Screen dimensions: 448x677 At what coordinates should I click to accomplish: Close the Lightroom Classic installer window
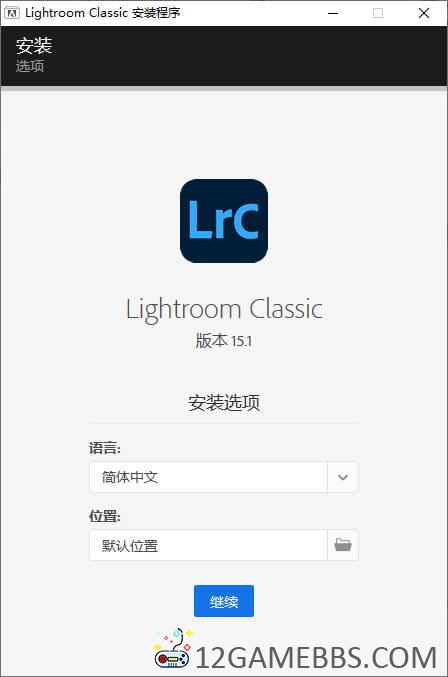423,13
